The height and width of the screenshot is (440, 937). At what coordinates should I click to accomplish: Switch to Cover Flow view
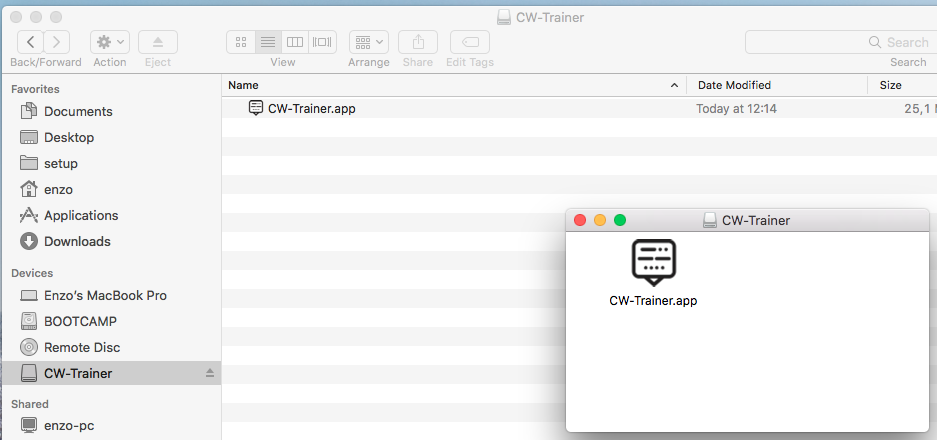coord(322,42)
